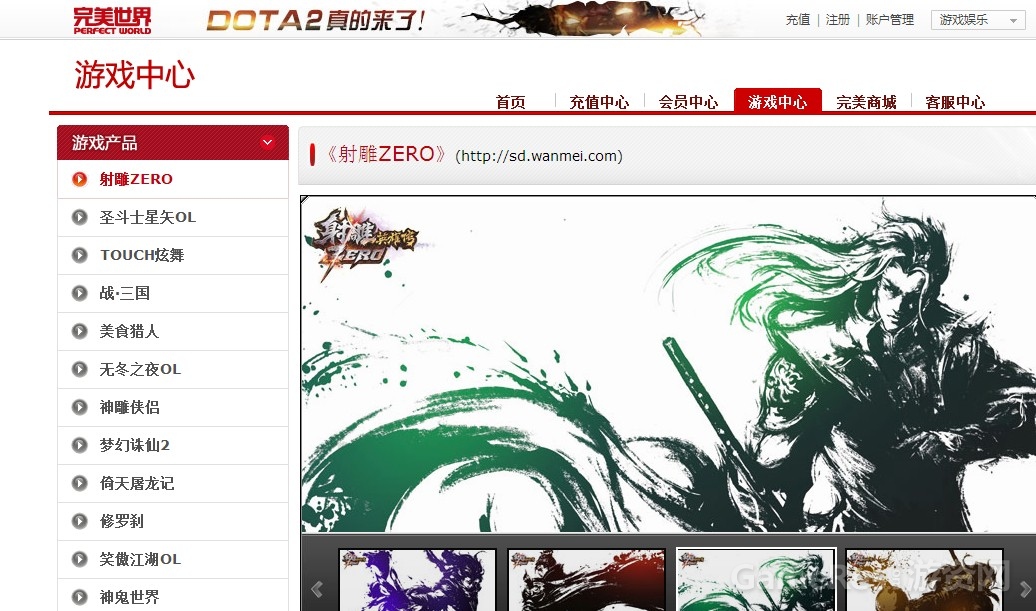Open the 充值中心 tab

(x=599, y=102)
